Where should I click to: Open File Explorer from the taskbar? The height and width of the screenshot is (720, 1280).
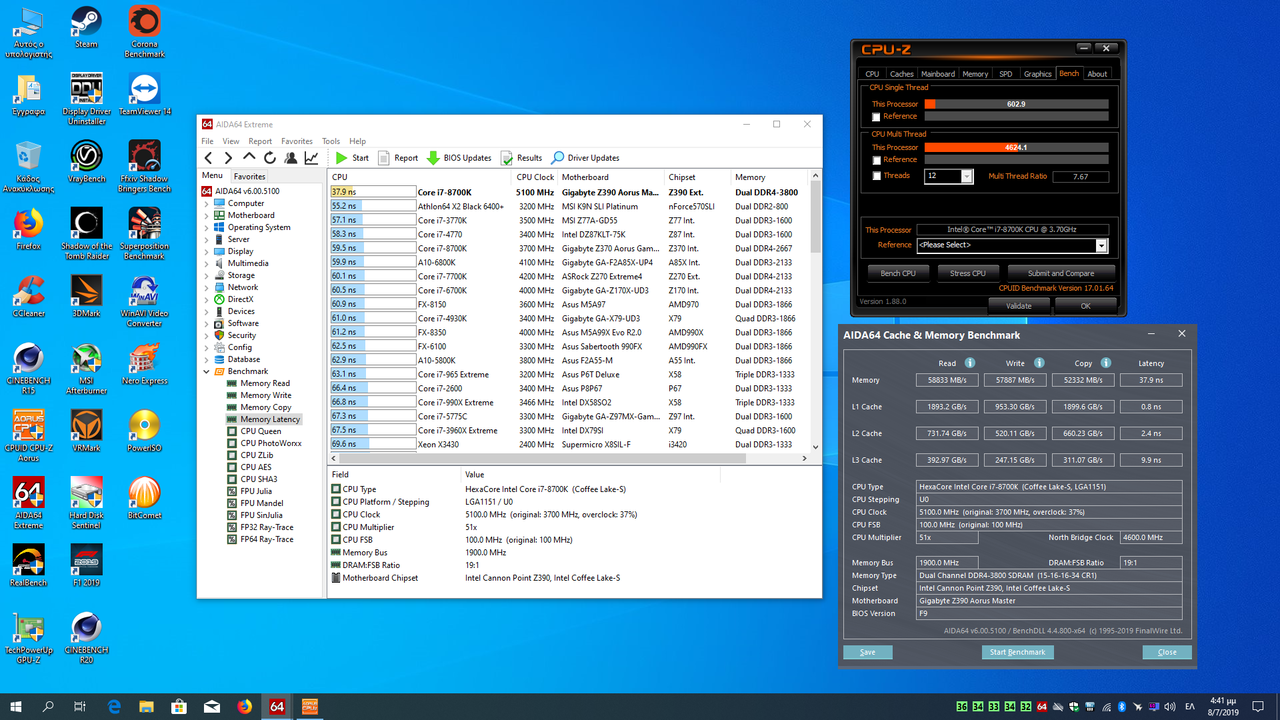[147, 706]
